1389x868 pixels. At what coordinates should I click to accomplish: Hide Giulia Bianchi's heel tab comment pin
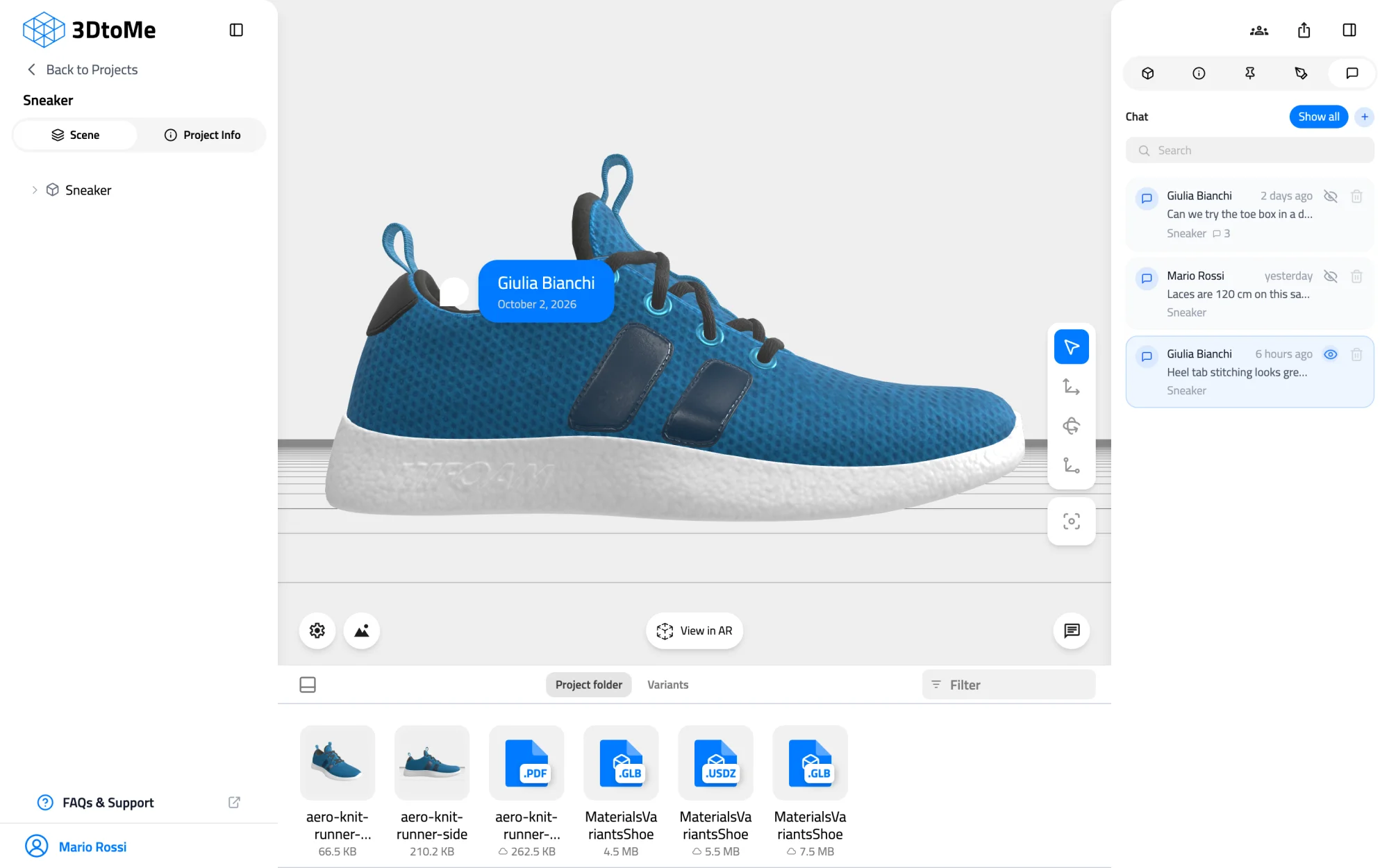coord(1331,355)
